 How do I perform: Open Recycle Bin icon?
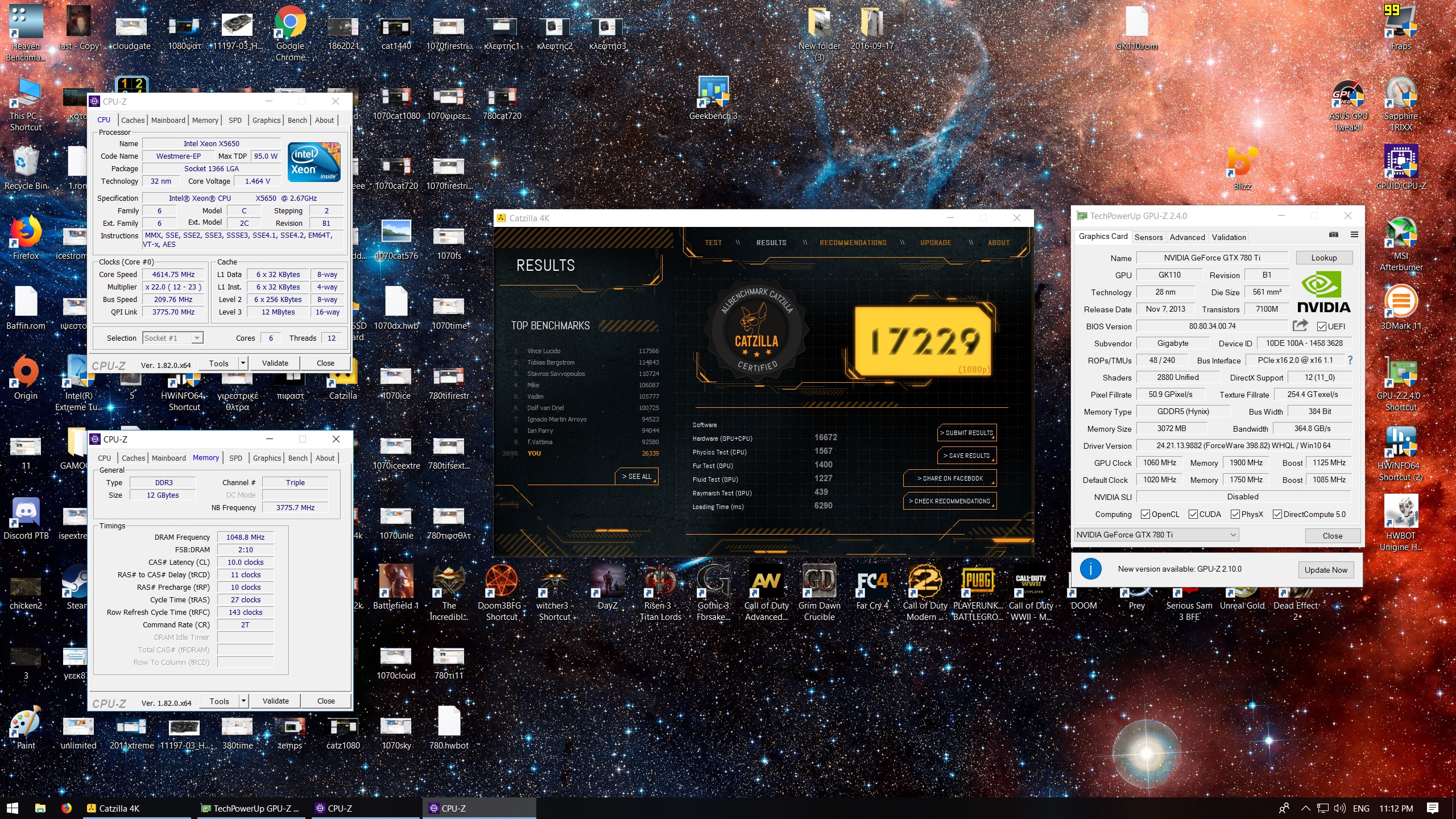coord(26,168)
